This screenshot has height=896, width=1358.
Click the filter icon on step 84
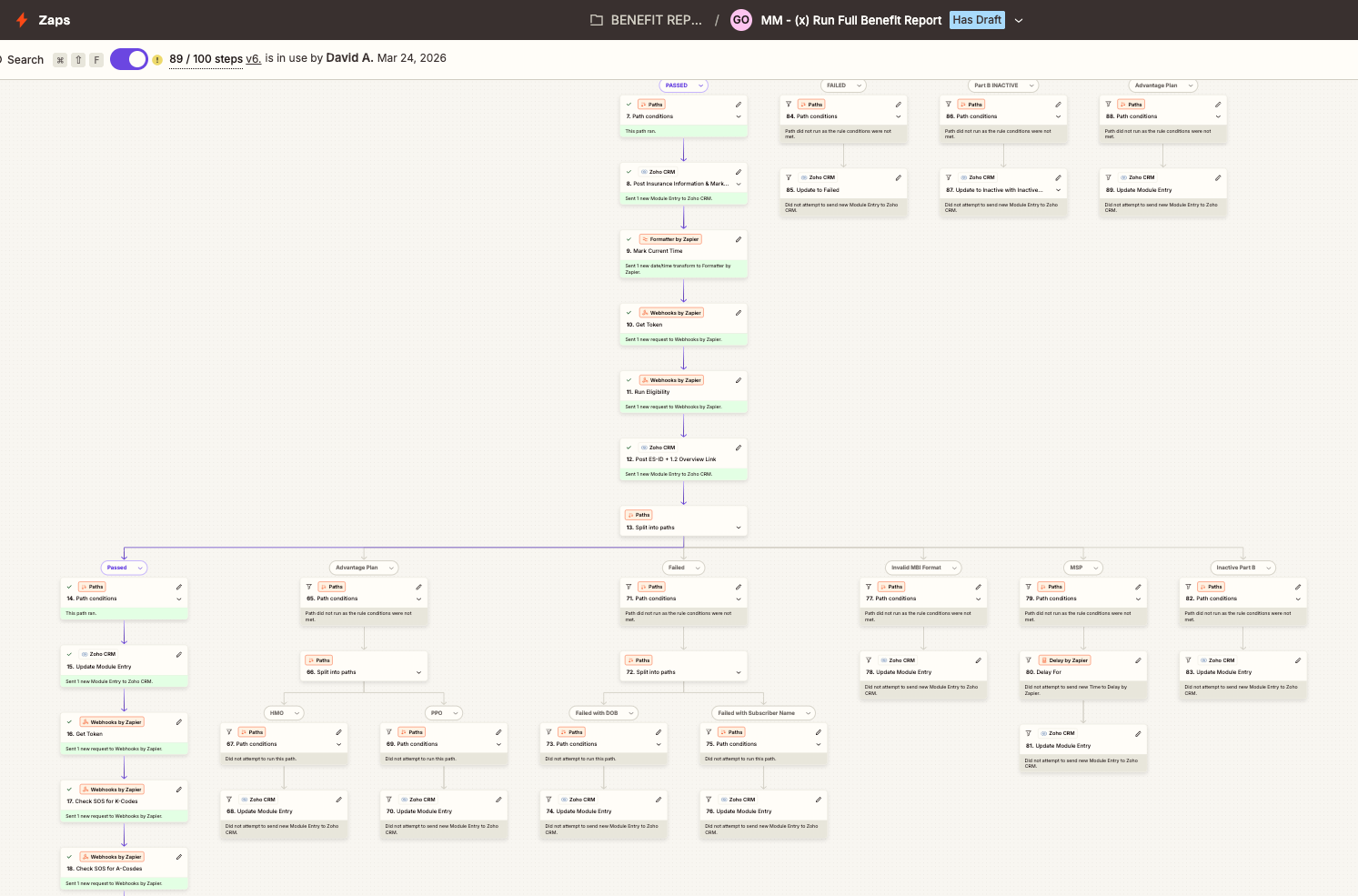[x=789, y=105]
